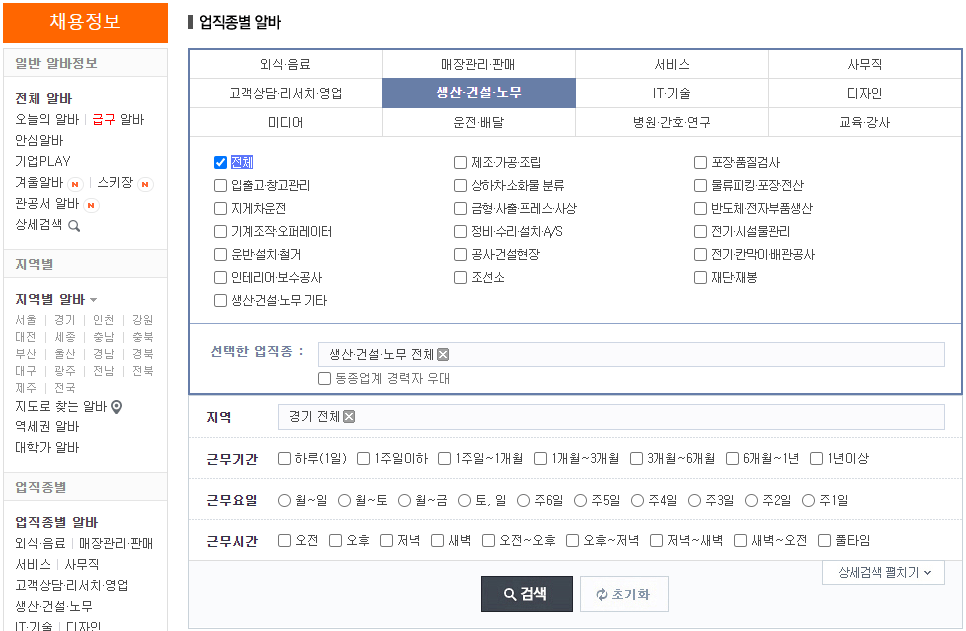Open the 교육·강사 category tab
This screenshot has width=966, height=631.
(x=864, y=122)
